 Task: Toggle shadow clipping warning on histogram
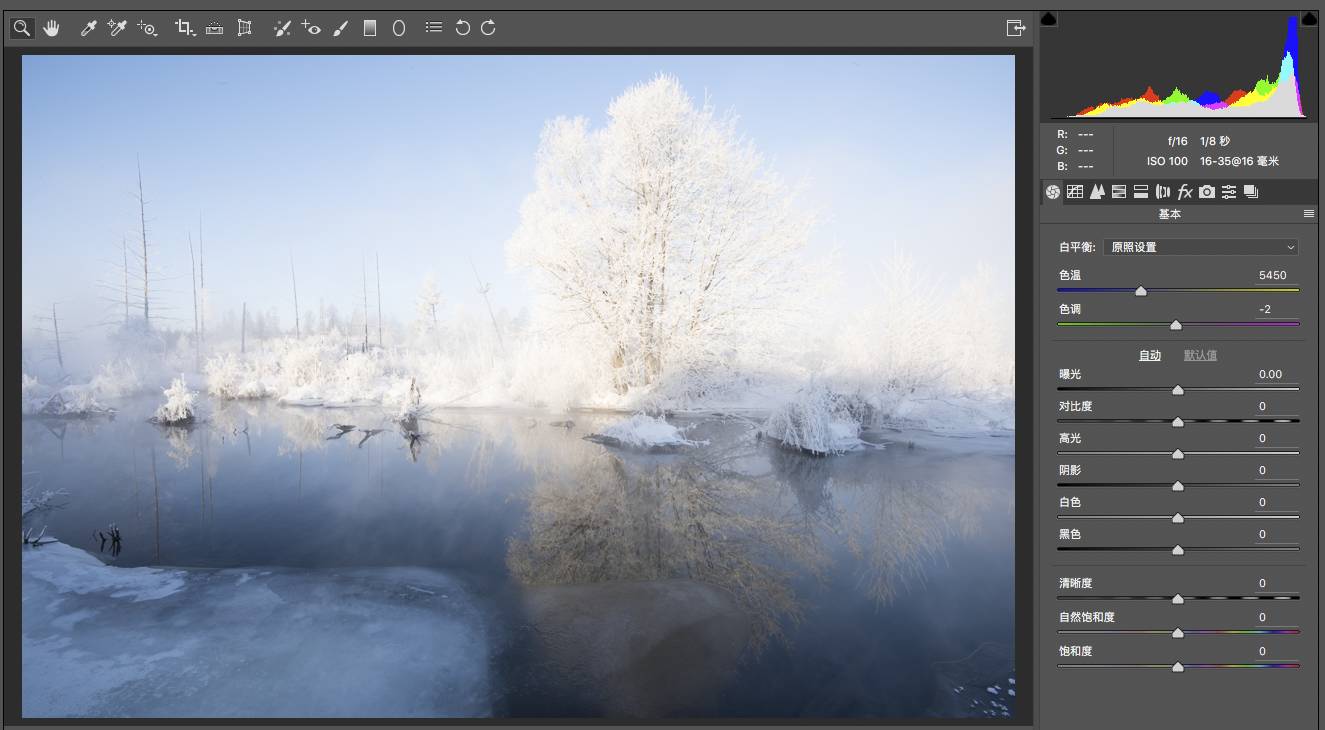(1048, 19)
